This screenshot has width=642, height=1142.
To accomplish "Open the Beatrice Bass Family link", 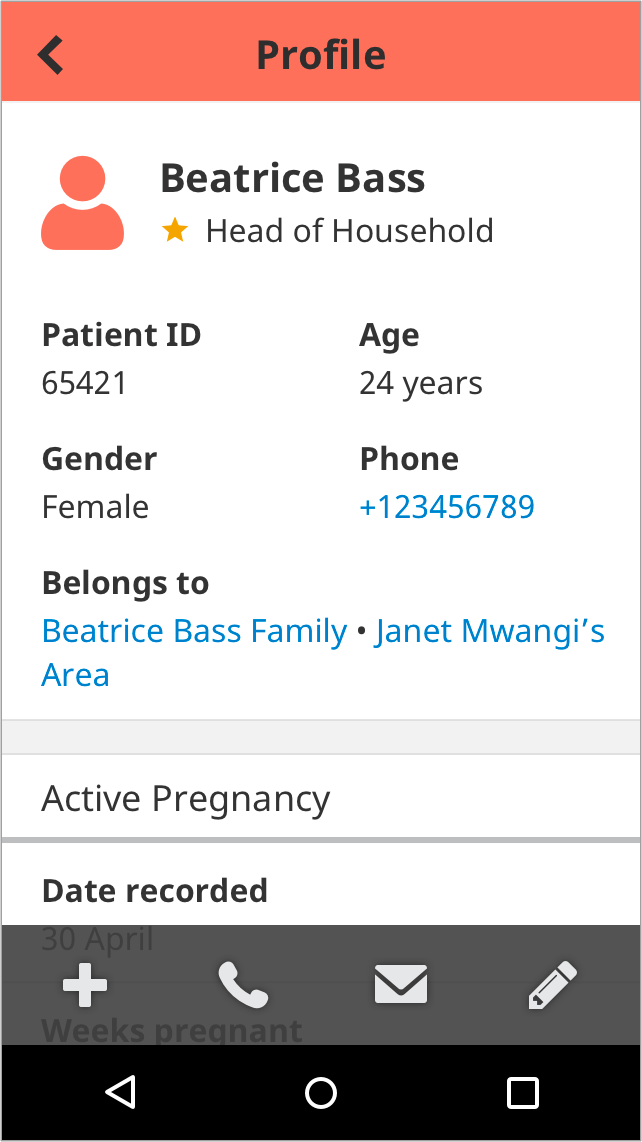I will (194, 631).
